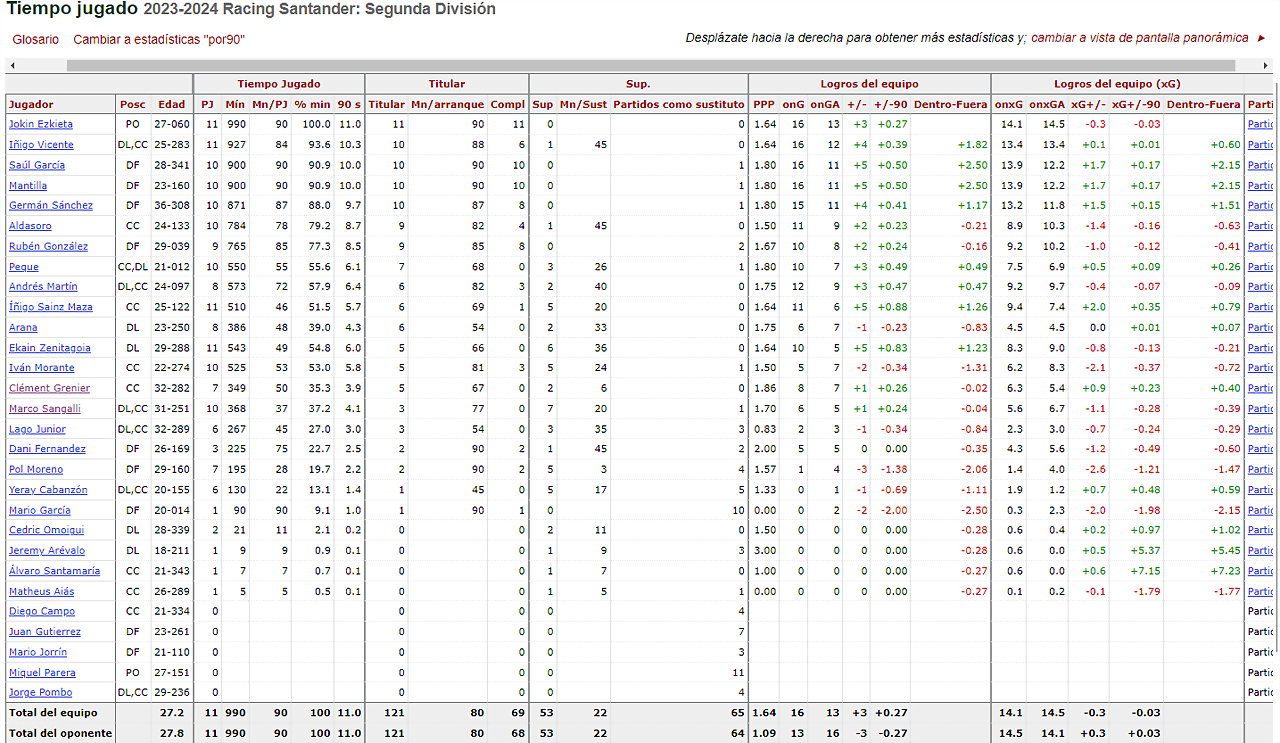Sort table by Posc column header
This screenshot has width=1280, height=743.
pyautogui.click(x=132, y=104)
